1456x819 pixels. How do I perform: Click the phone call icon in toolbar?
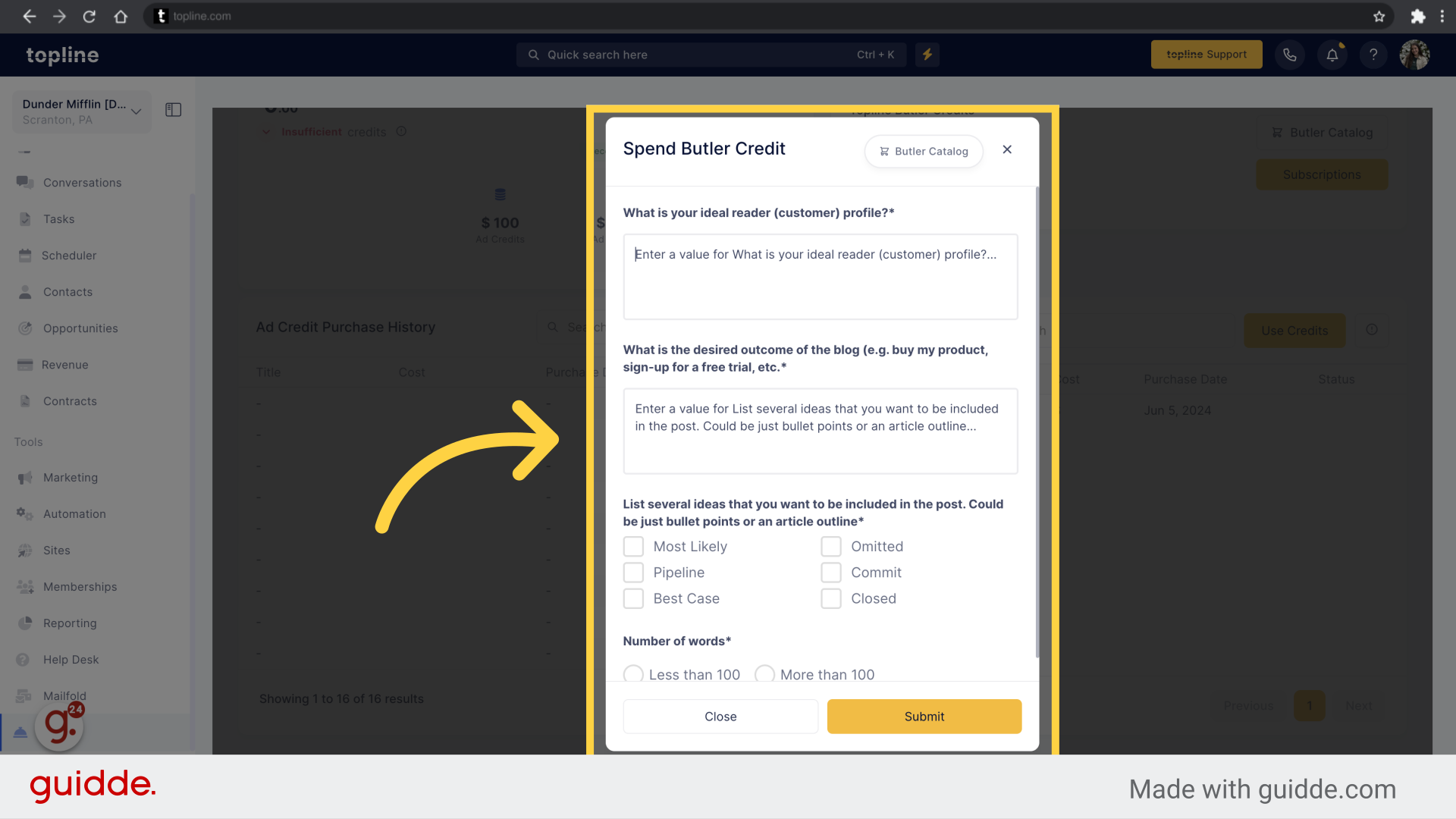pyautogui.click(x=1291, y=54)
